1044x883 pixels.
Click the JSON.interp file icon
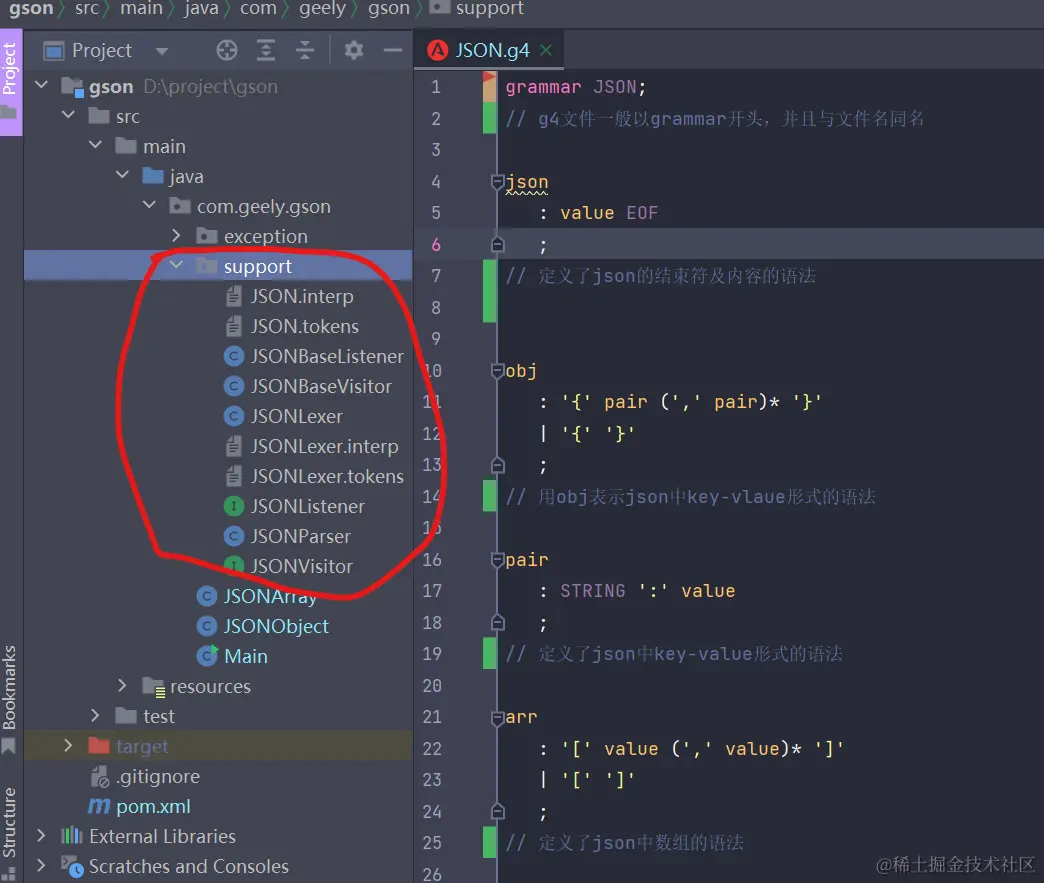(233, 296)
